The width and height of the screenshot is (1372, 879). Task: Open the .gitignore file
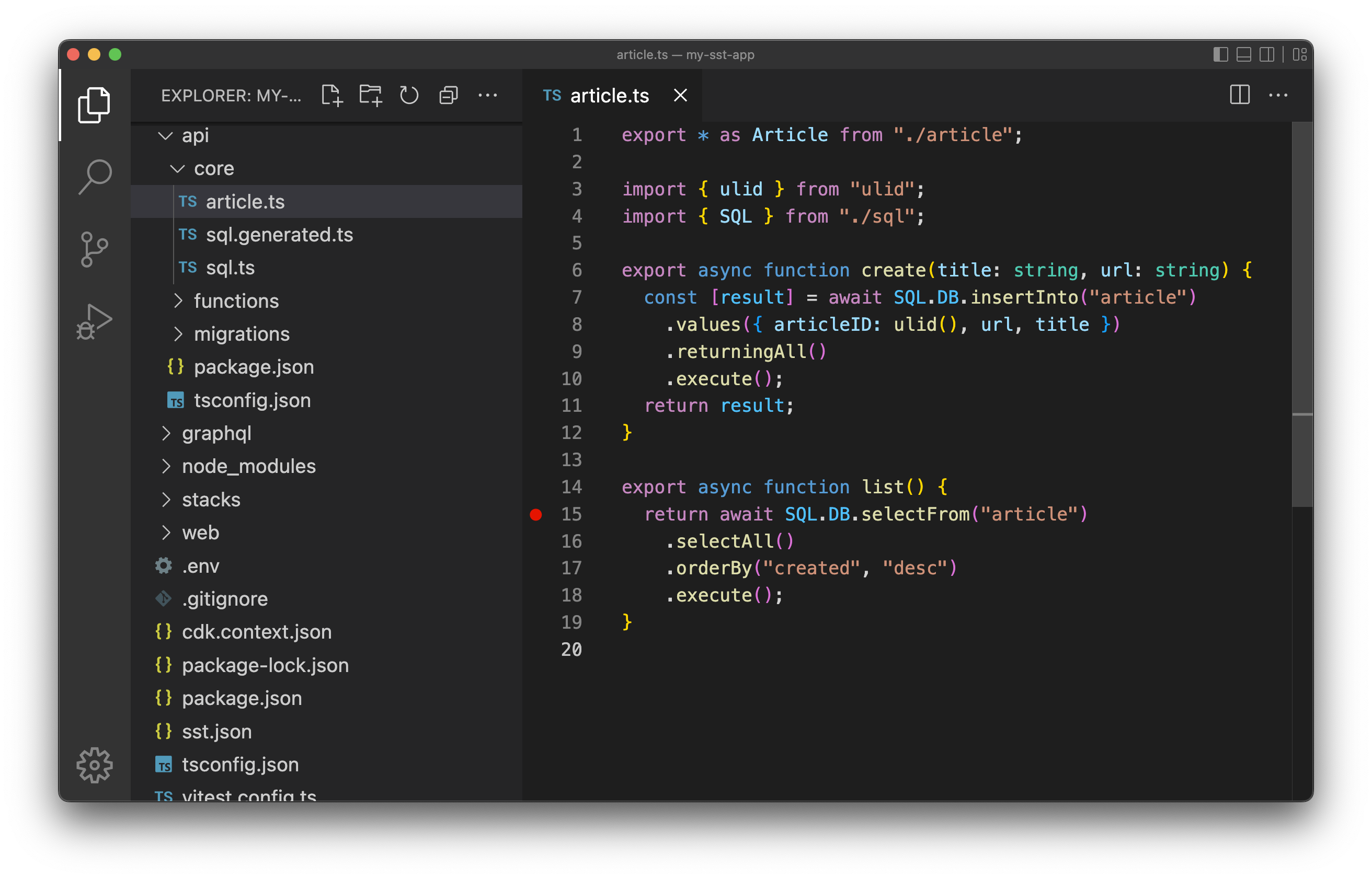tap(225, 599)
